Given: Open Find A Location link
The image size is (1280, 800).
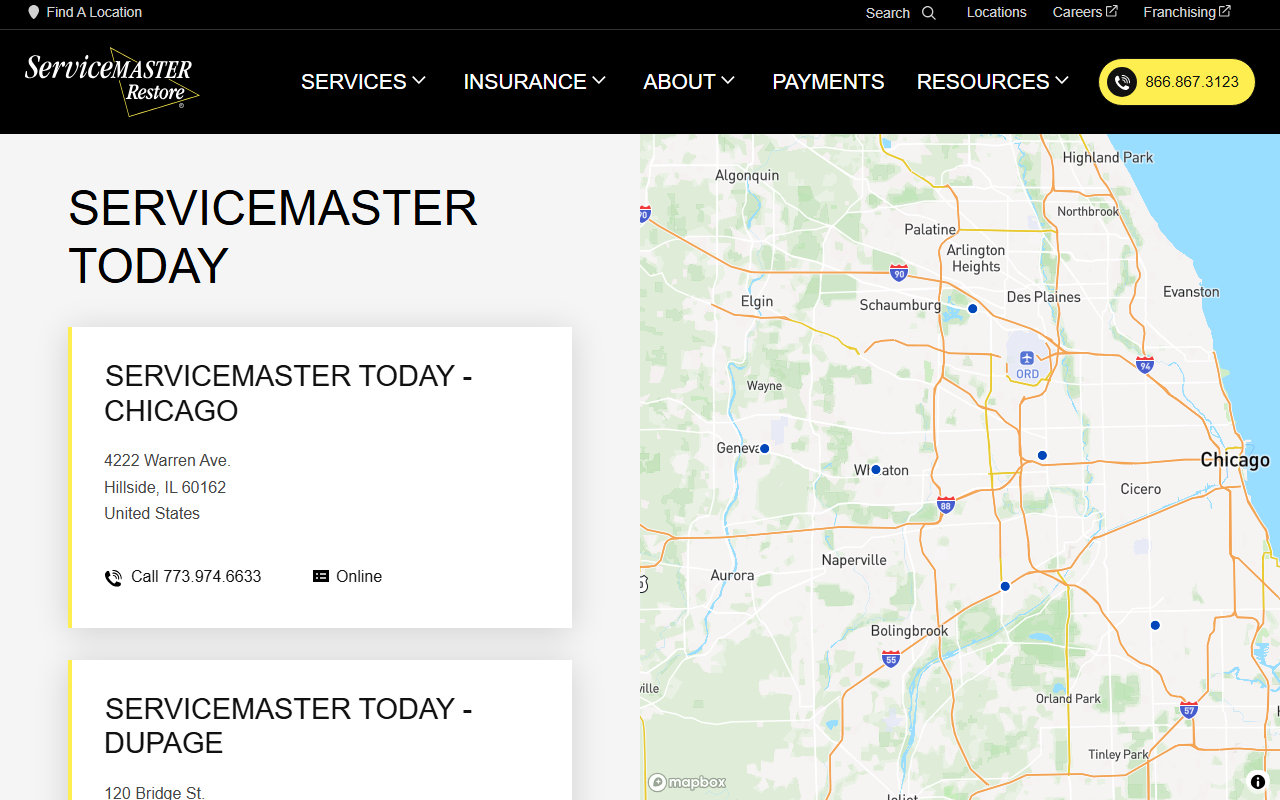Looking at the screenshot, I should [94, 13].
